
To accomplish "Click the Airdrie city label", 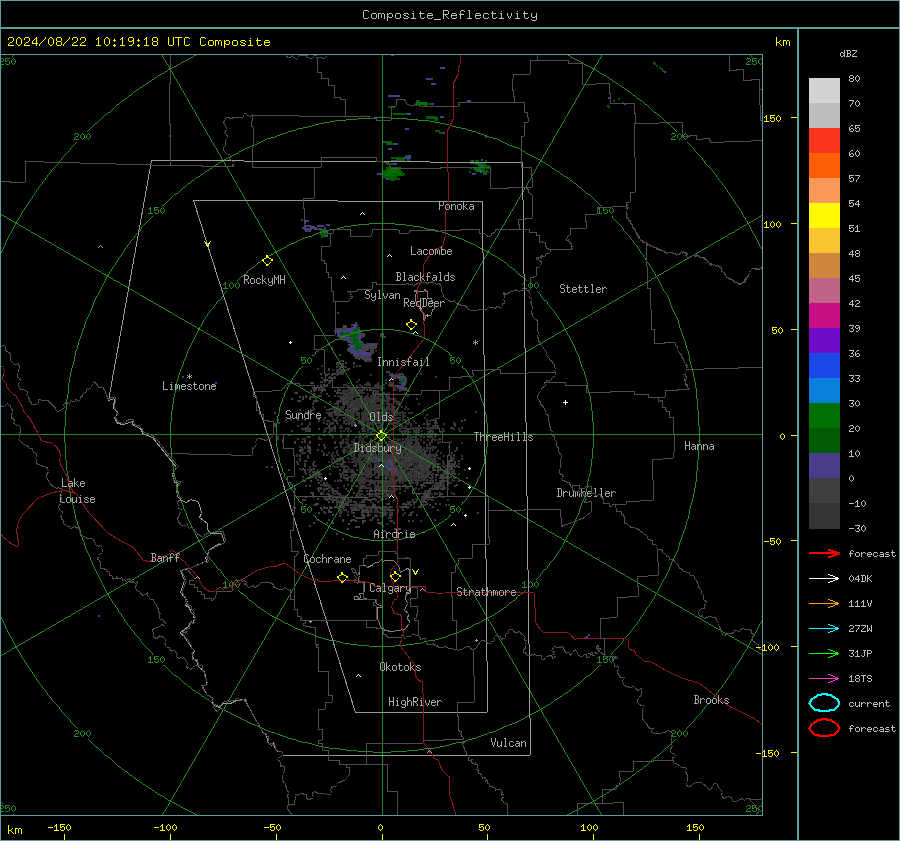I will (394, 534).
